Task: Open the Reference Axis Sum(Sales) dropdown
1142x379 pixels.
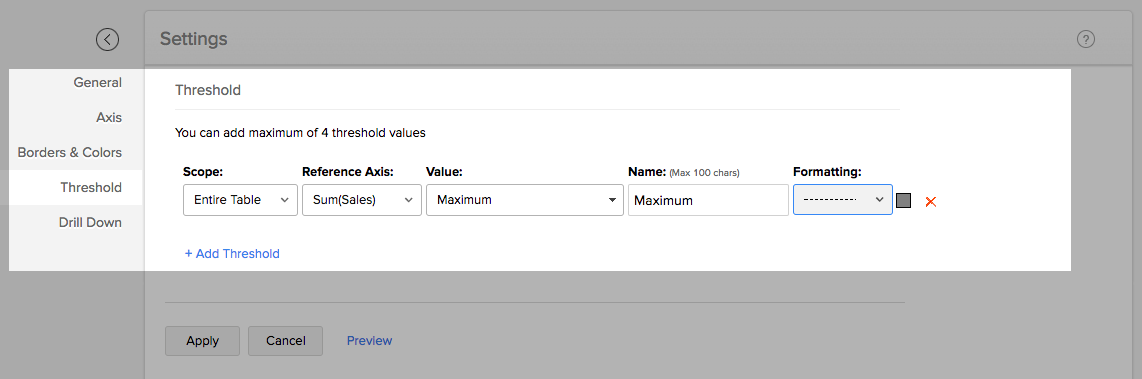Action: click(362, 200)
